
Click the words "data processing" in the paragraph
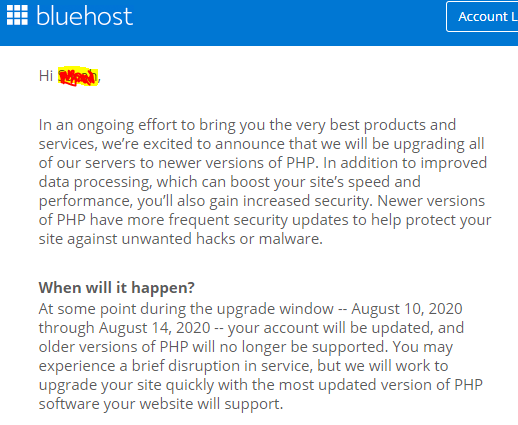coord(95,182)
